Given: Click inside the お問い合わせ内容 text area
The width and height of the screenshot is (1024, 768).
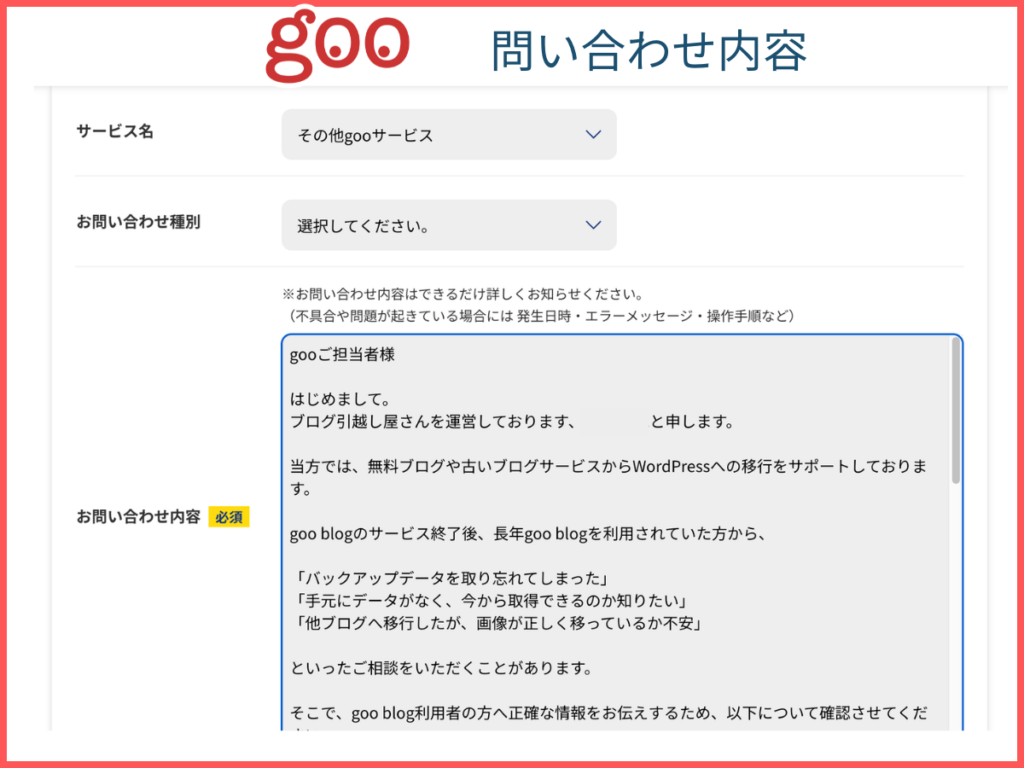Looking at the screenshot, I should coord(622,532).
